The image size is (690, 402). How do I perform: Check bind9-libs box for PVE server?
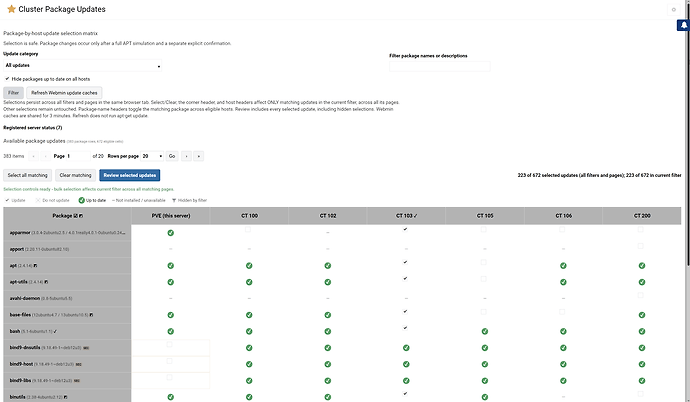[x=169, y=377]
